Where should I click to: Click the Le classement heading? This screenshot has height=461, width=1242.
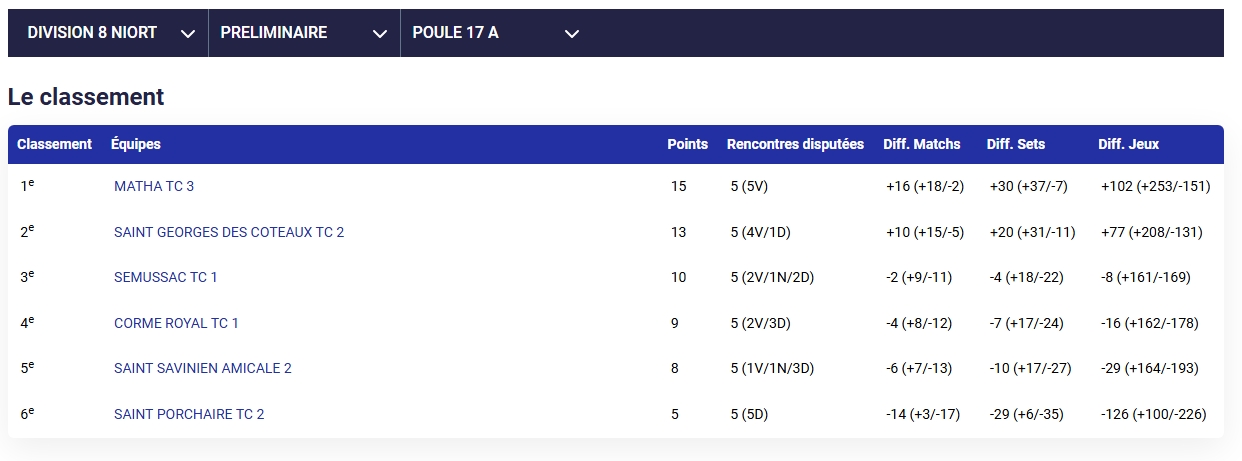coord(86,97)
